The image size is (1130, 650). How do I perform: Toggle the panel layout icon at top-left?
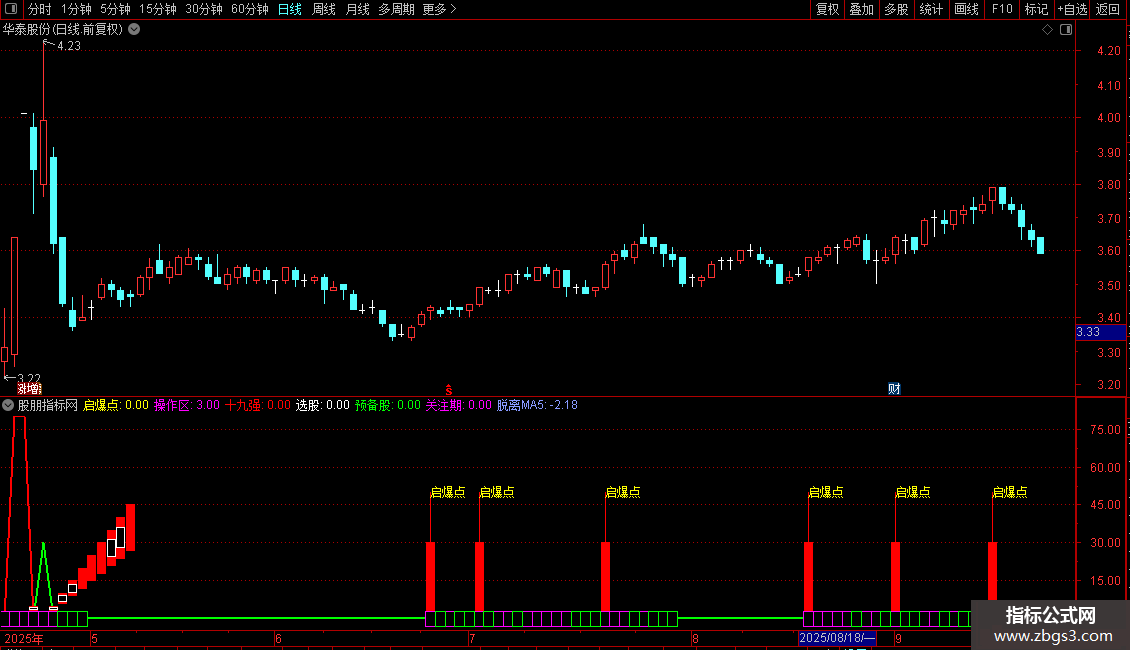[11, 9]
